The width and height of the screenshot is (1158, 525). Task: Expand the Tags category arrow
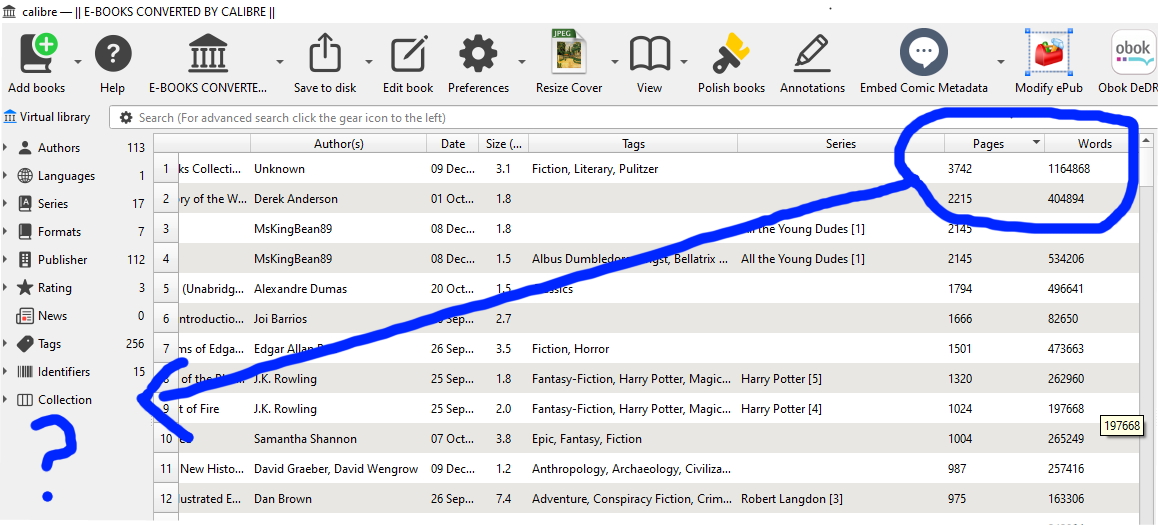5,343
